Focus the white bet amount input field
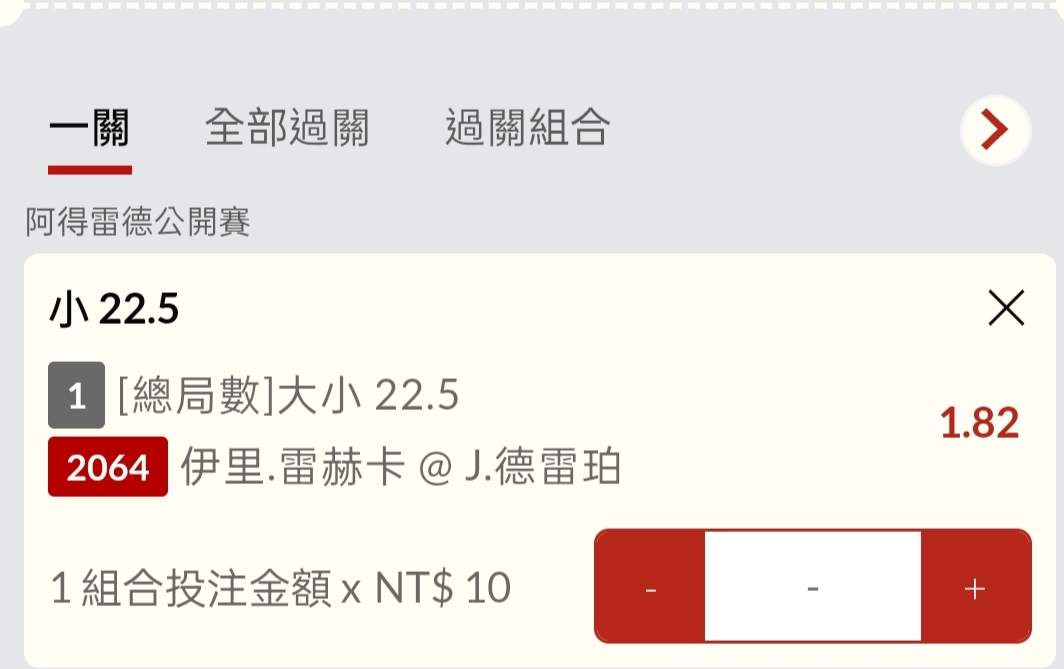The height and width of the screenshot is (669, 1064). coord(812,588)
